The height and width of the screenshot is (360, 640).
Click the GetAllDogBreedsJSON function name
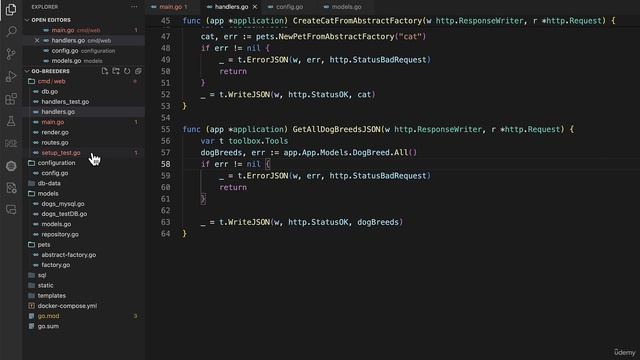(336, 129)
